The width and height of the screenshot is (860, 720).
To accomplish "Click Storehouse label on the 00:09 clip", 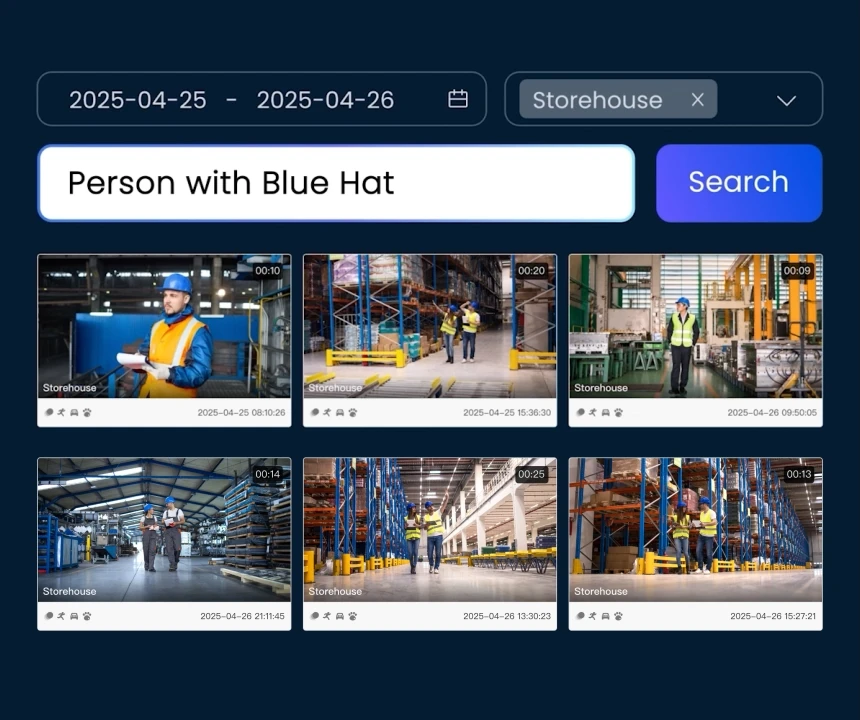I will tap(601, 388).
